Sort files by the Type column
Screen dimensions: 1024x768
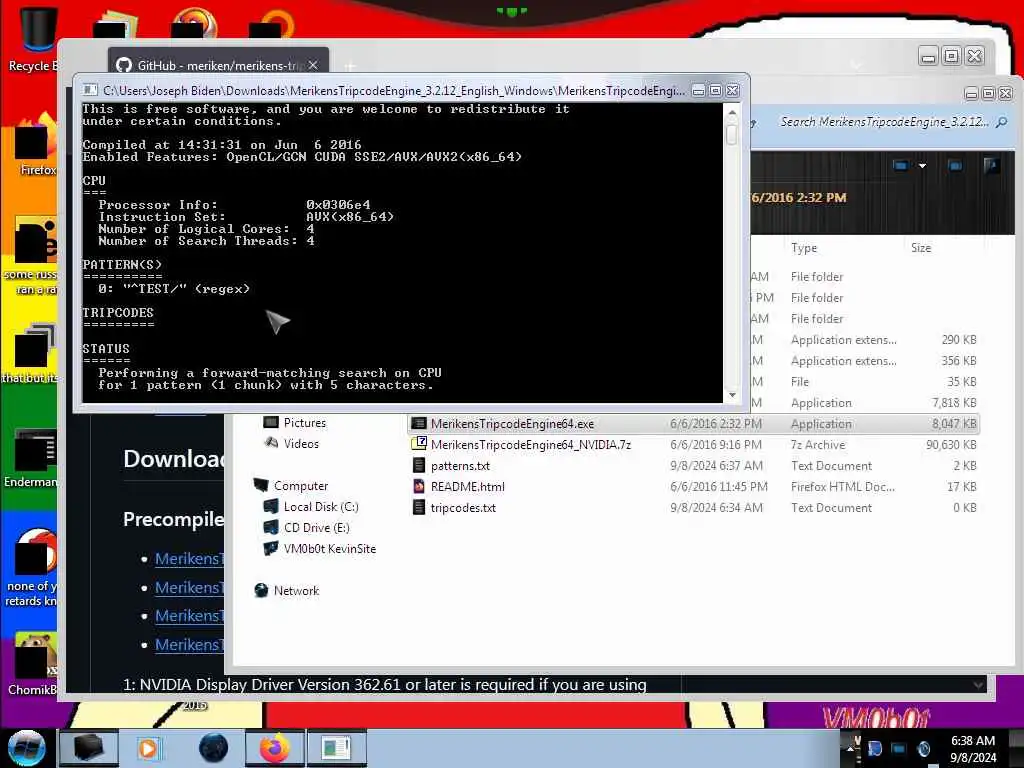804,248
